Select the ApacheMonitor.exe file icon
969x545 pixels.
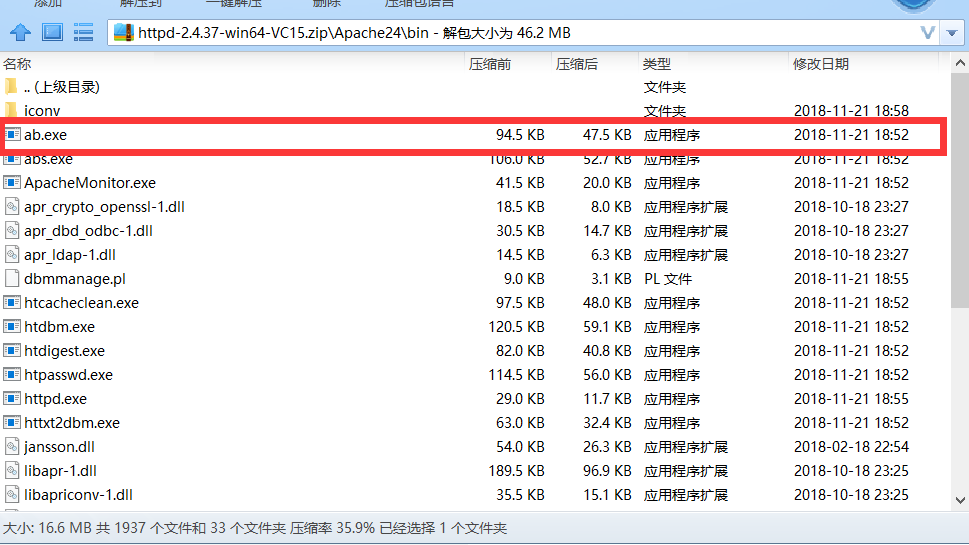[12, 182]
